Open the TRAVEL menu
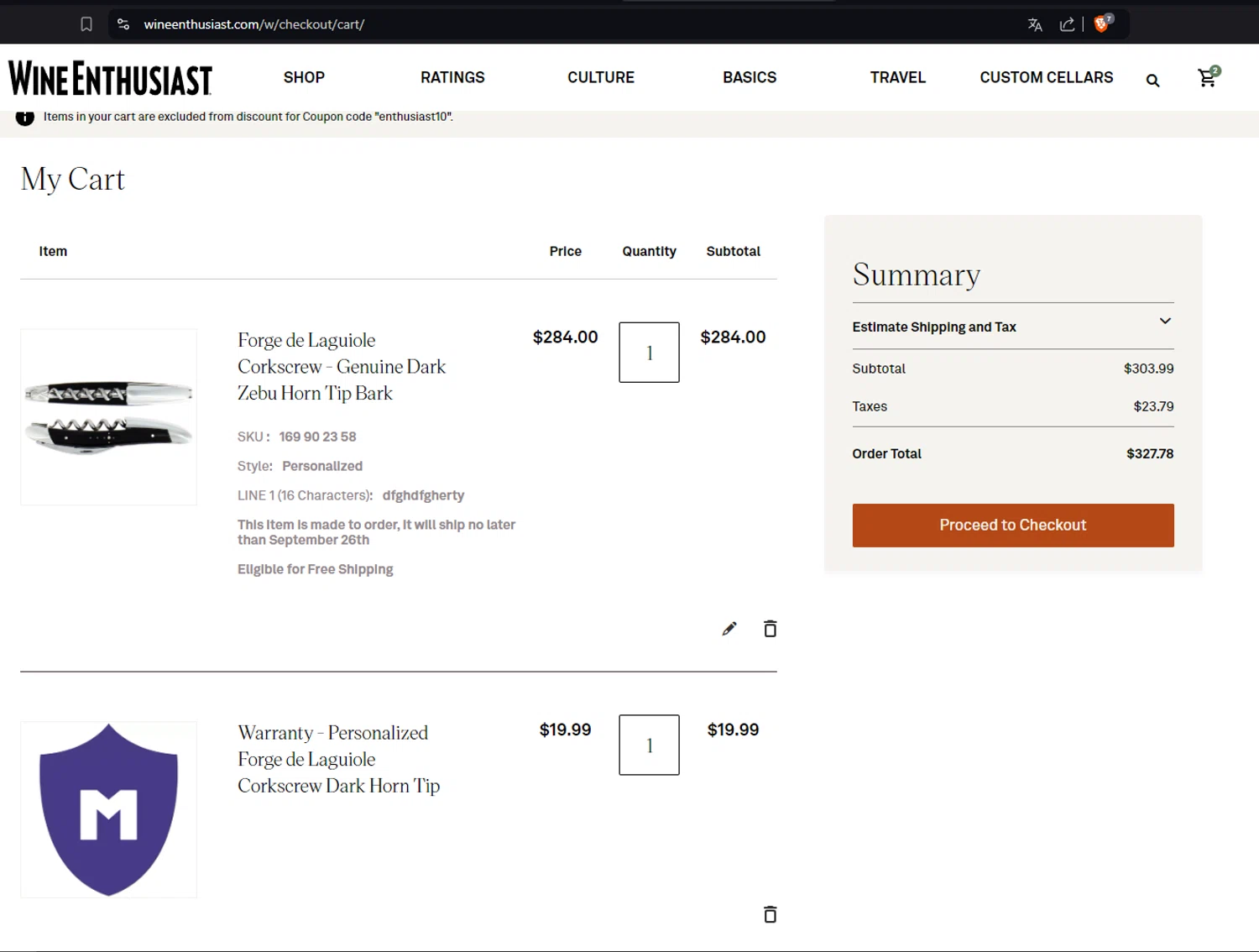 [x=897, y=77]
